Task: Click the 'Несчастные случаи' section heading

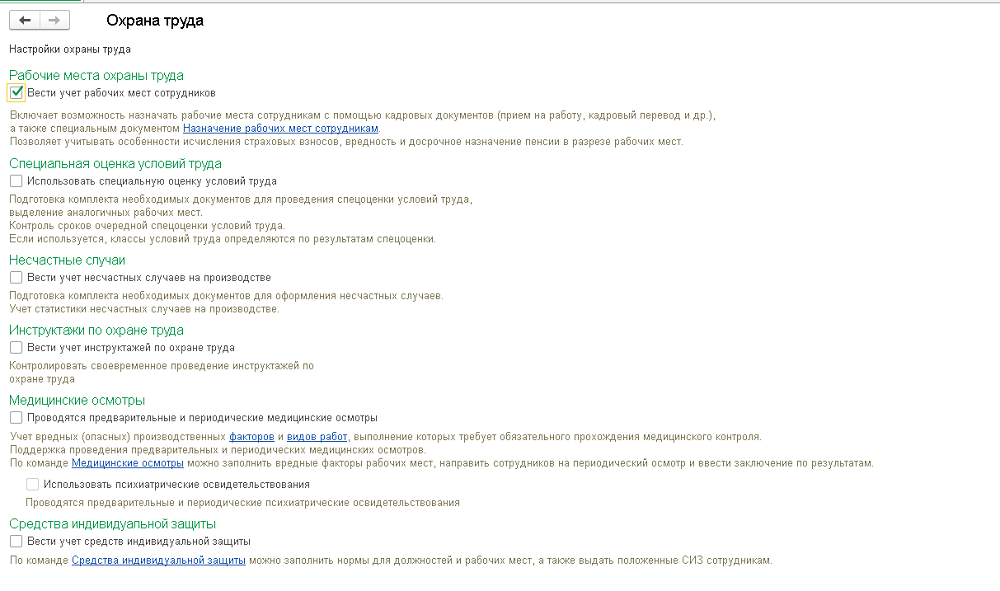Action: (x=67, y=260)
